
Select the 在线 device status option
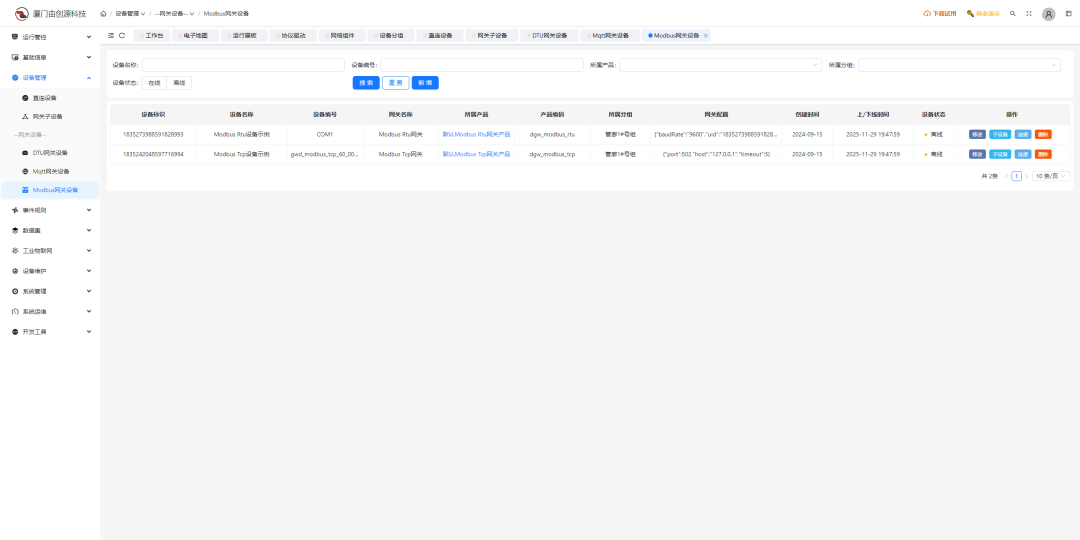click(154, 83)
